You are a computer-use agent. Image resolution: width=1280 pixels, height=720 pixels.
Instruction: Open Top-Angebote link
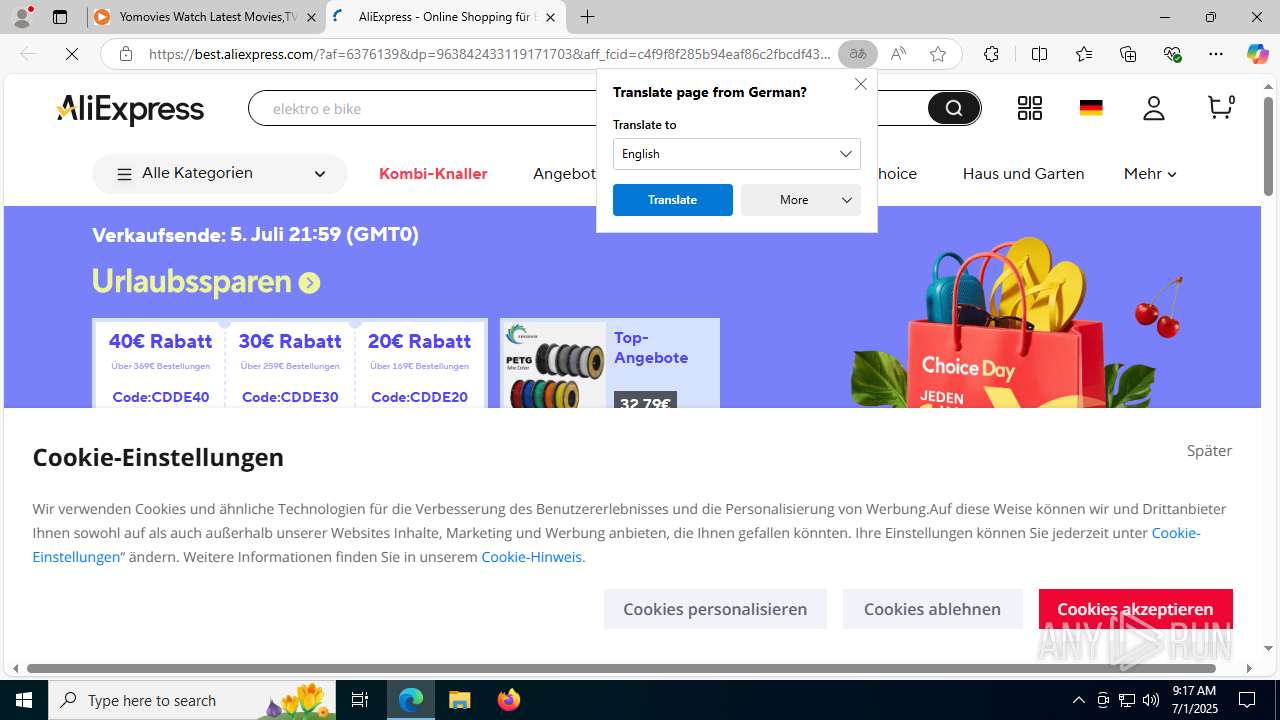651,347
